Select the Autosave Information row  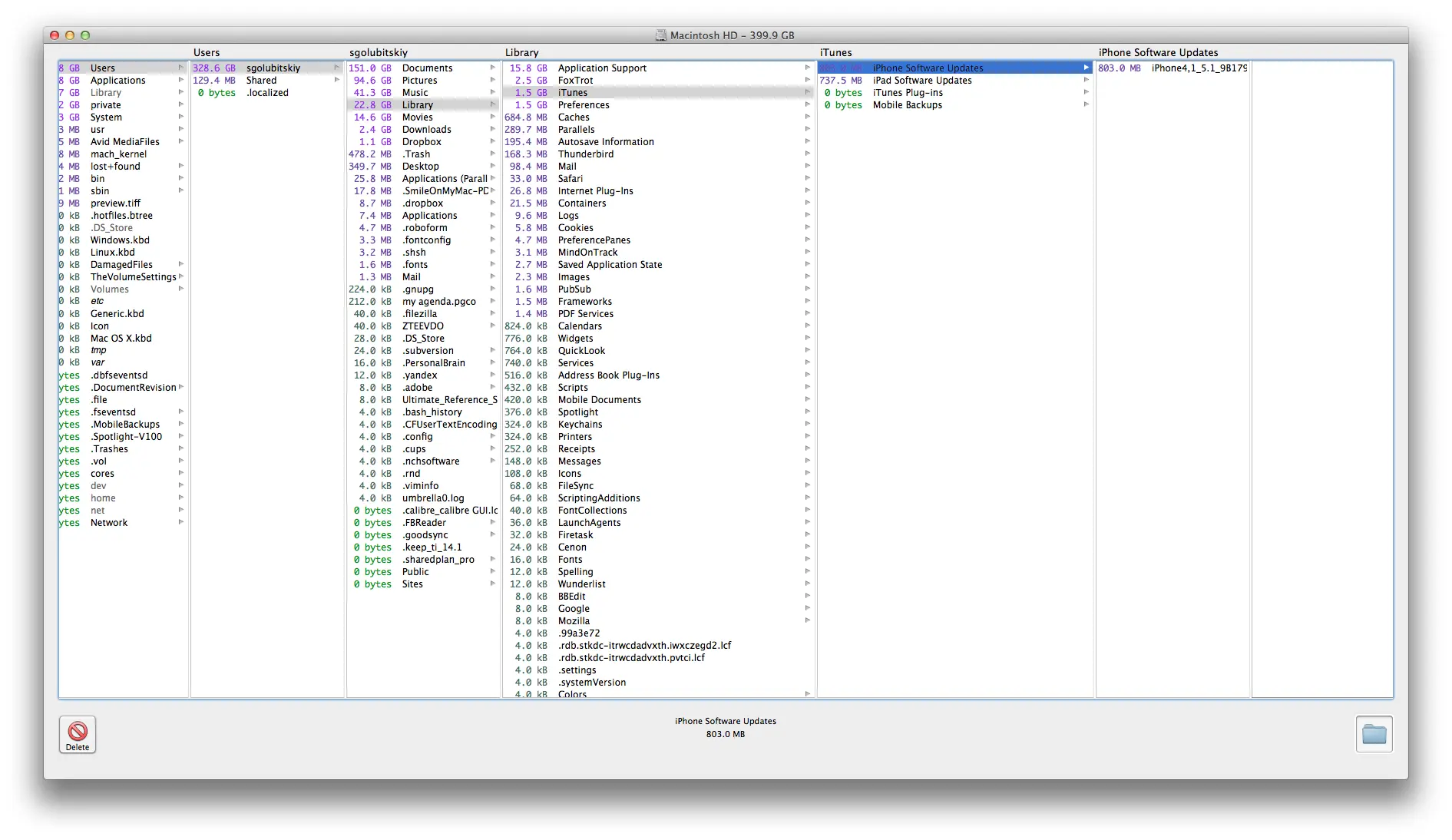(659, 142)
